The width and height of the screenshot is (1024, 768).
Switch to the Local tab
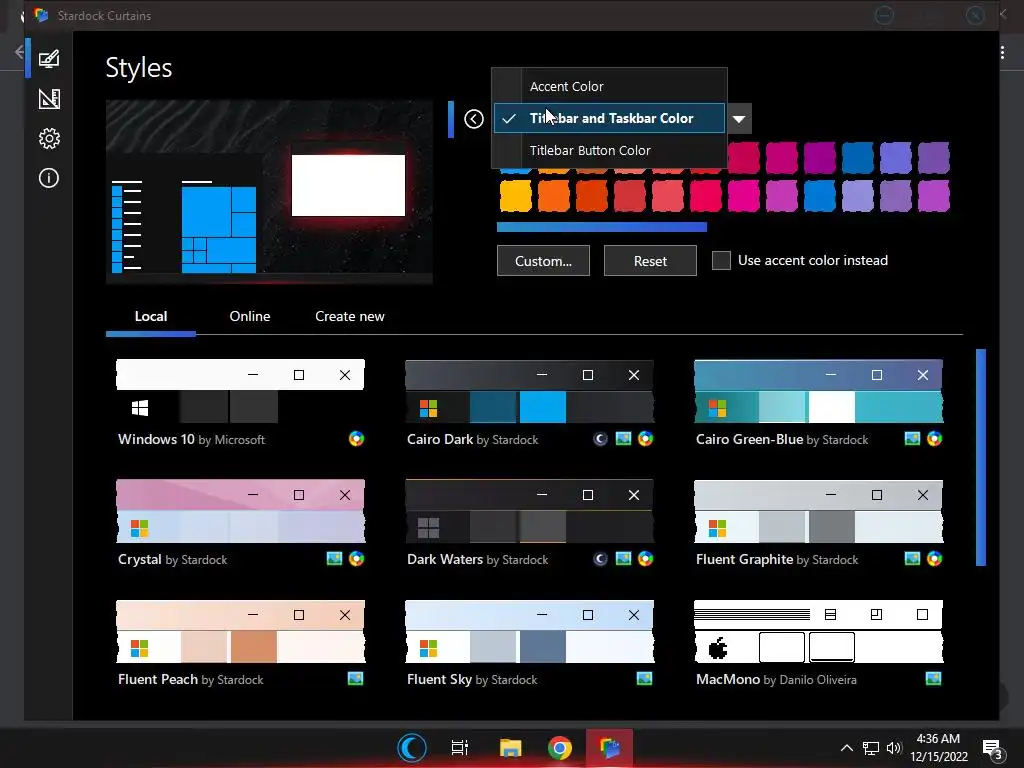tap(151, 316)
